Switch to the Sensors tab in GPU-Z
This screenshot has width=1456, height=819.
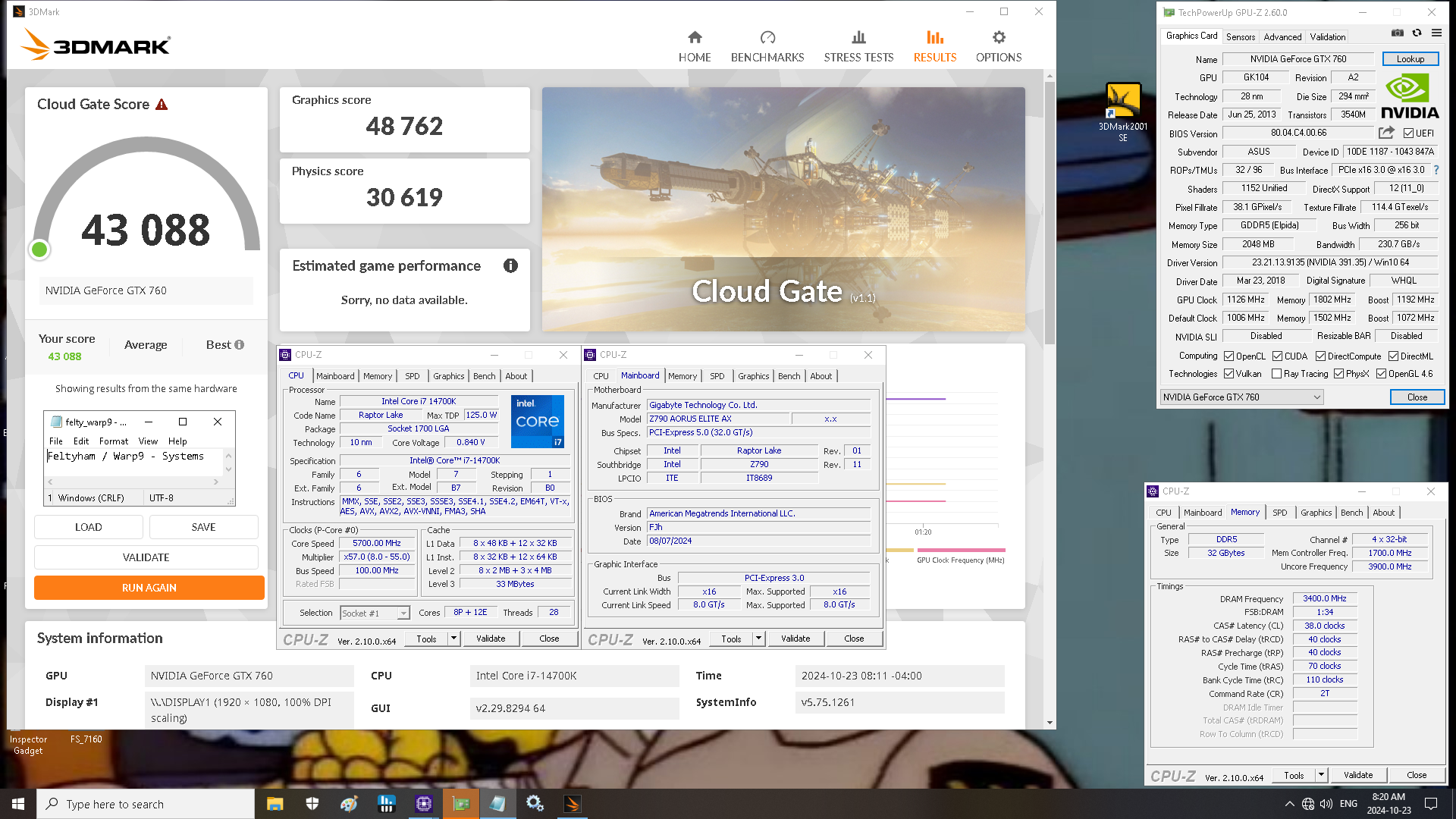(1241, 36)
